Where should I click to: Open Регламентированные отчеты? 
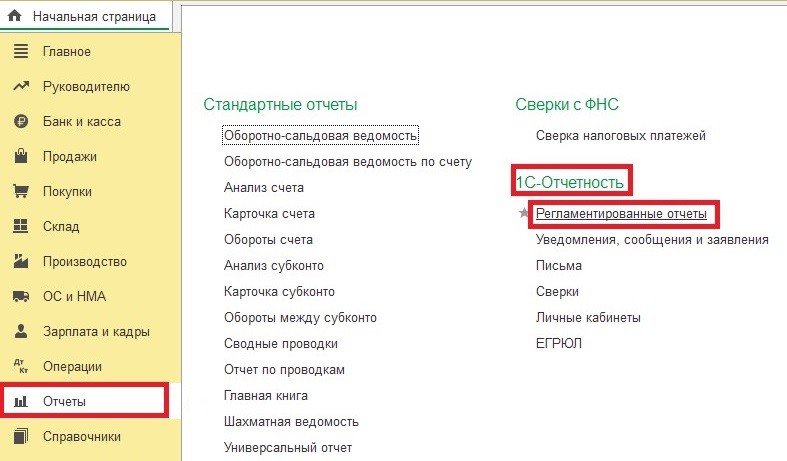621,213
